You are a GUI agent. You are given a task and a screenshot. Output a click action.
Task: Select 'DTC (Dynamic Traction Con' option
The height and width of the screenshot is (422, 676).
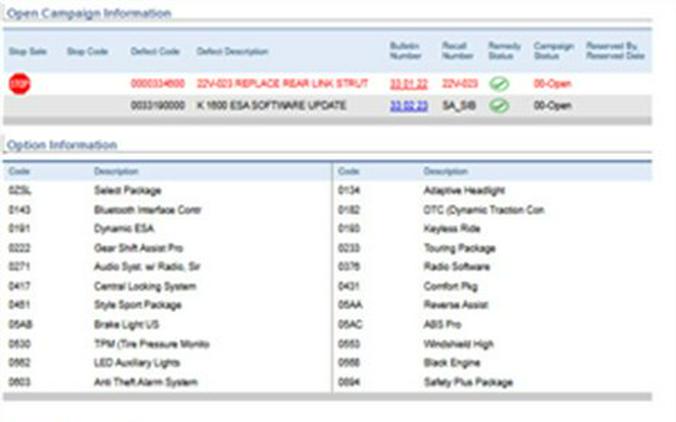(484, 210)
